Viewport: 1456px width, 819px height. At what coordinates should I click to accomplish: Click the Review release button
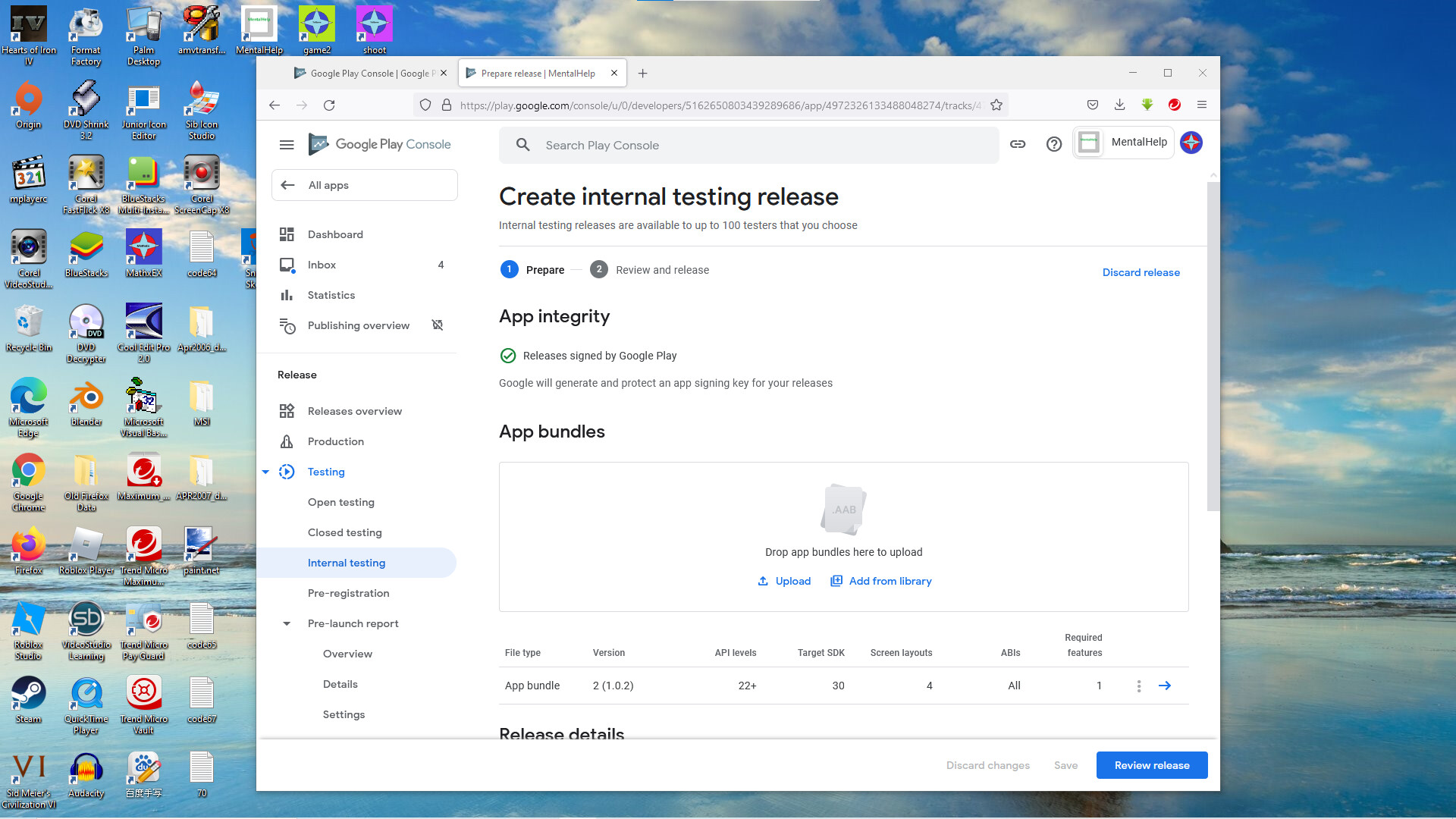click(1151, 765)
